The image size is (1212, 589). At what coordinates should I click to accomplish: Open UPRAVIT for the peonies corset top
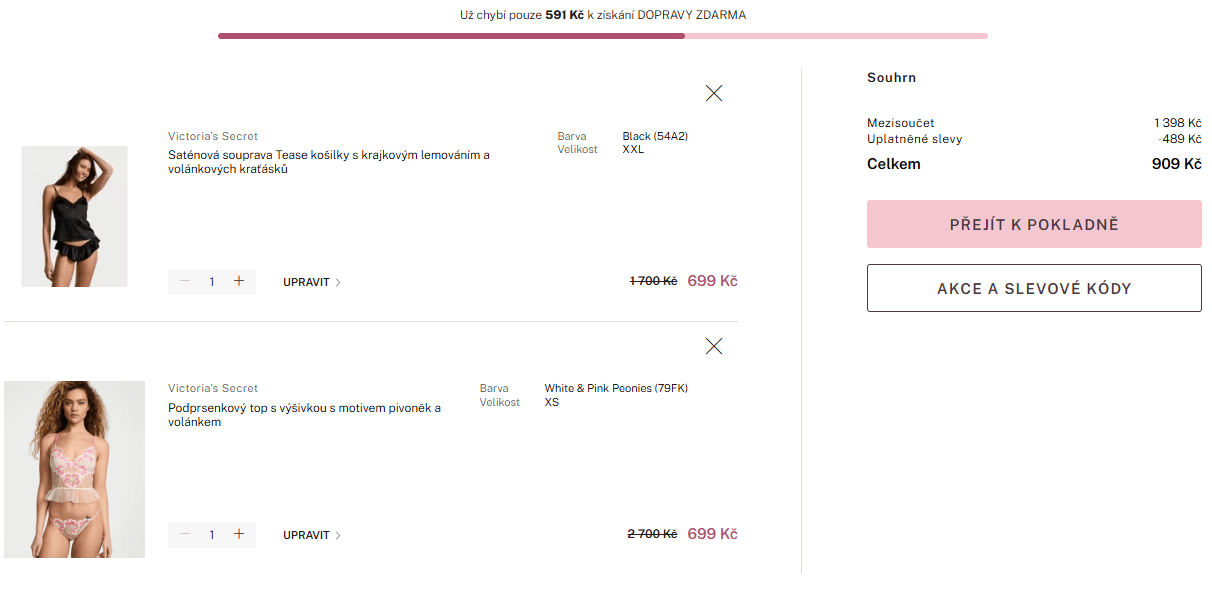[x=312, y=535]
